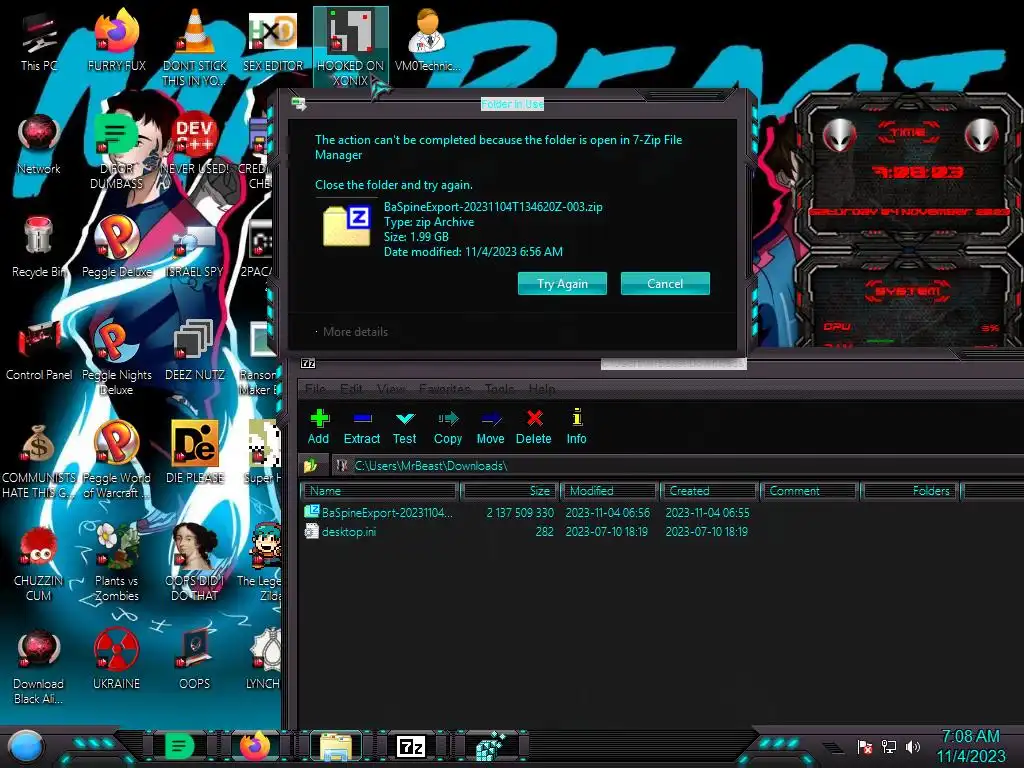Click the Delete toolbar icon in 7-Zip

click(x=534, y=427)
